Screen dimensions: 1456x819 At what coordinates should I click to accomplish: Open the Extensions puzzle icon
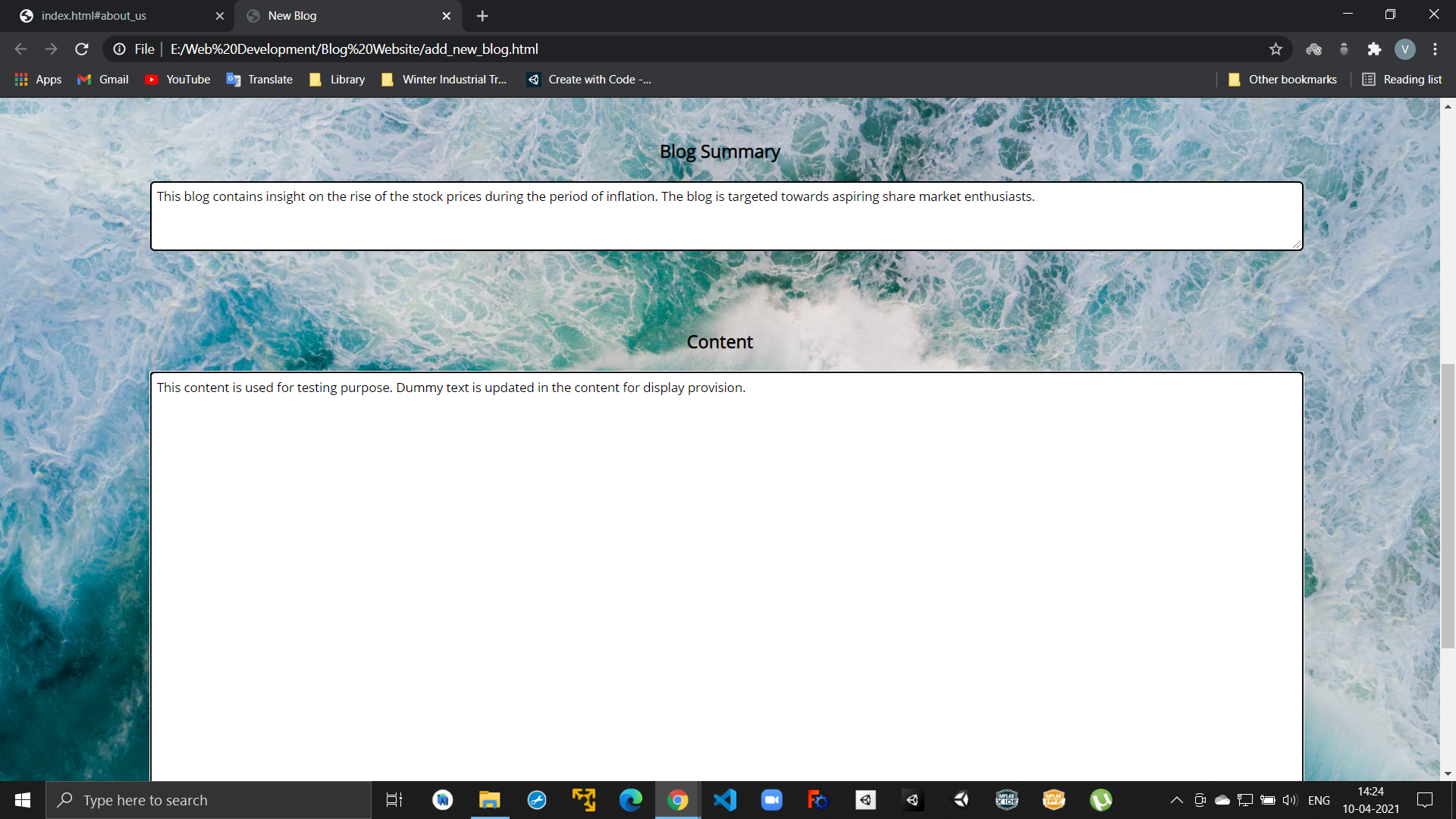[1374, 49]
